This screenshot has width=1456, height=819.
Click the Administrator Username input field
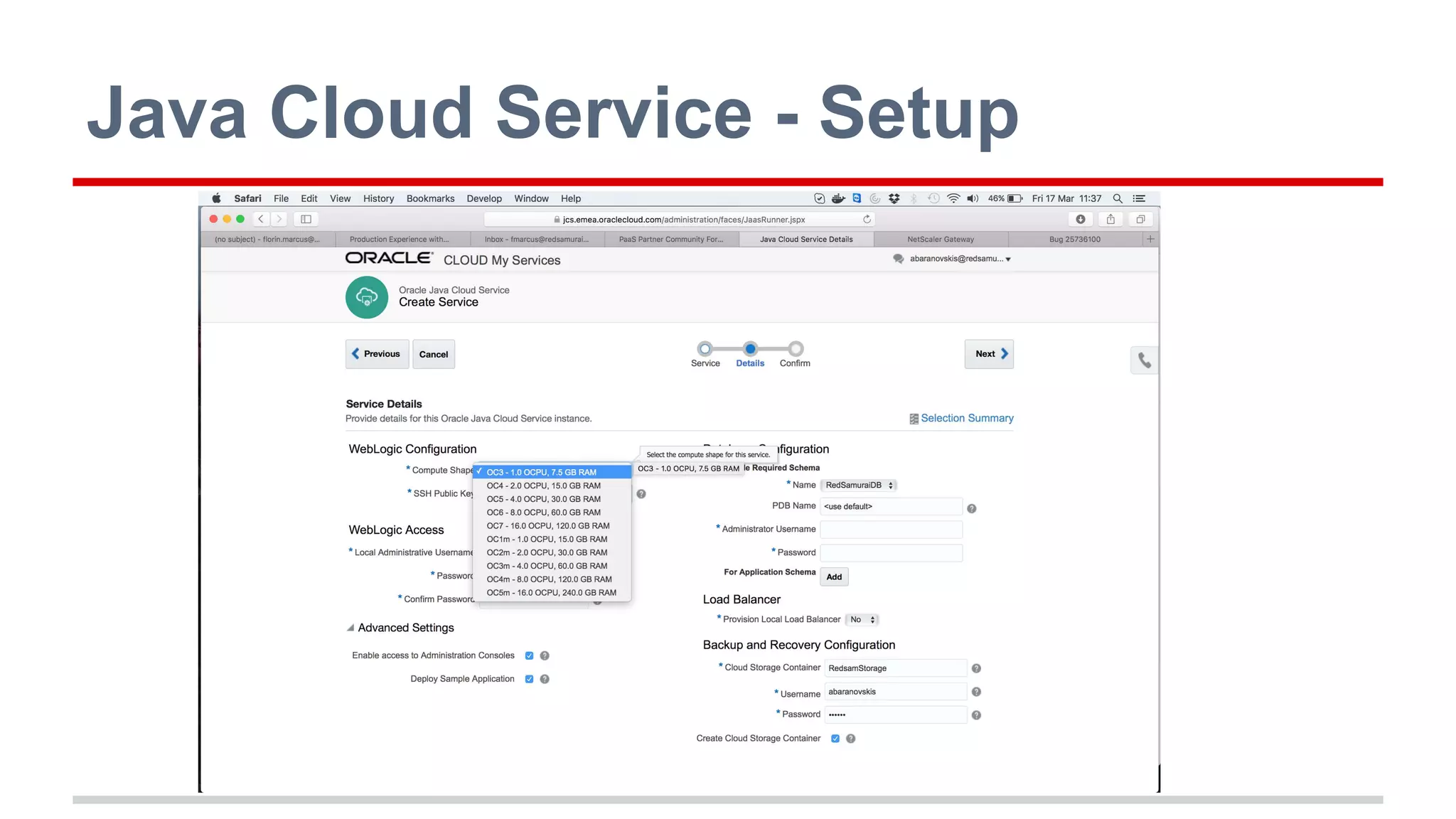[891, 529]
